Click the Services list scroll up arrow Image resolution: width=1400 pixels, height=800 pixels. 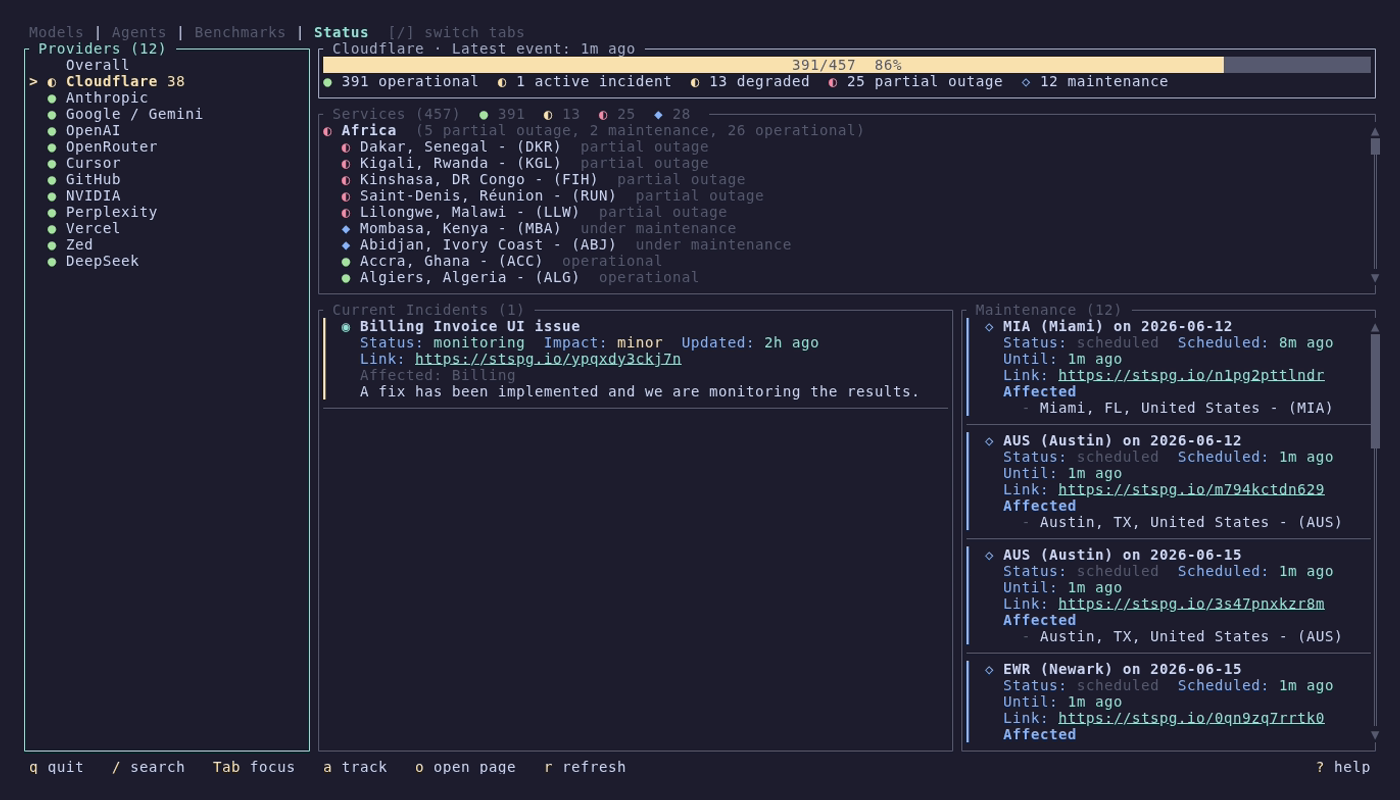click(1375, 131)
